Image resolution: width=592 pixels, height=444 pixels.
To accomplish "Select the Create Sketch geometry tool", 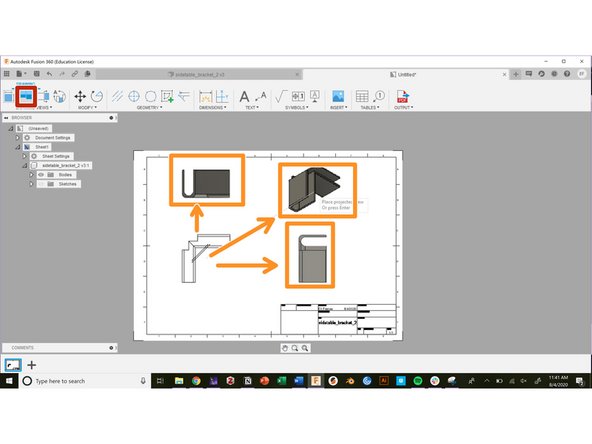I will 167,97.
